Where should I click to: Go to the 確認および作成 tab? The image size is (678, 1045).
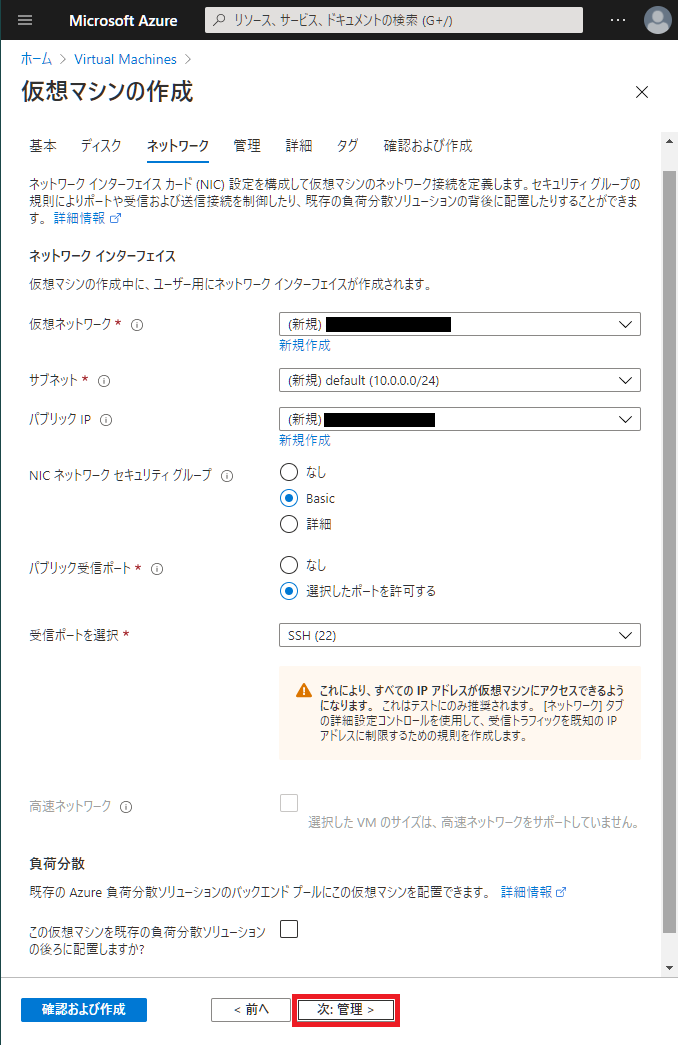427,146
